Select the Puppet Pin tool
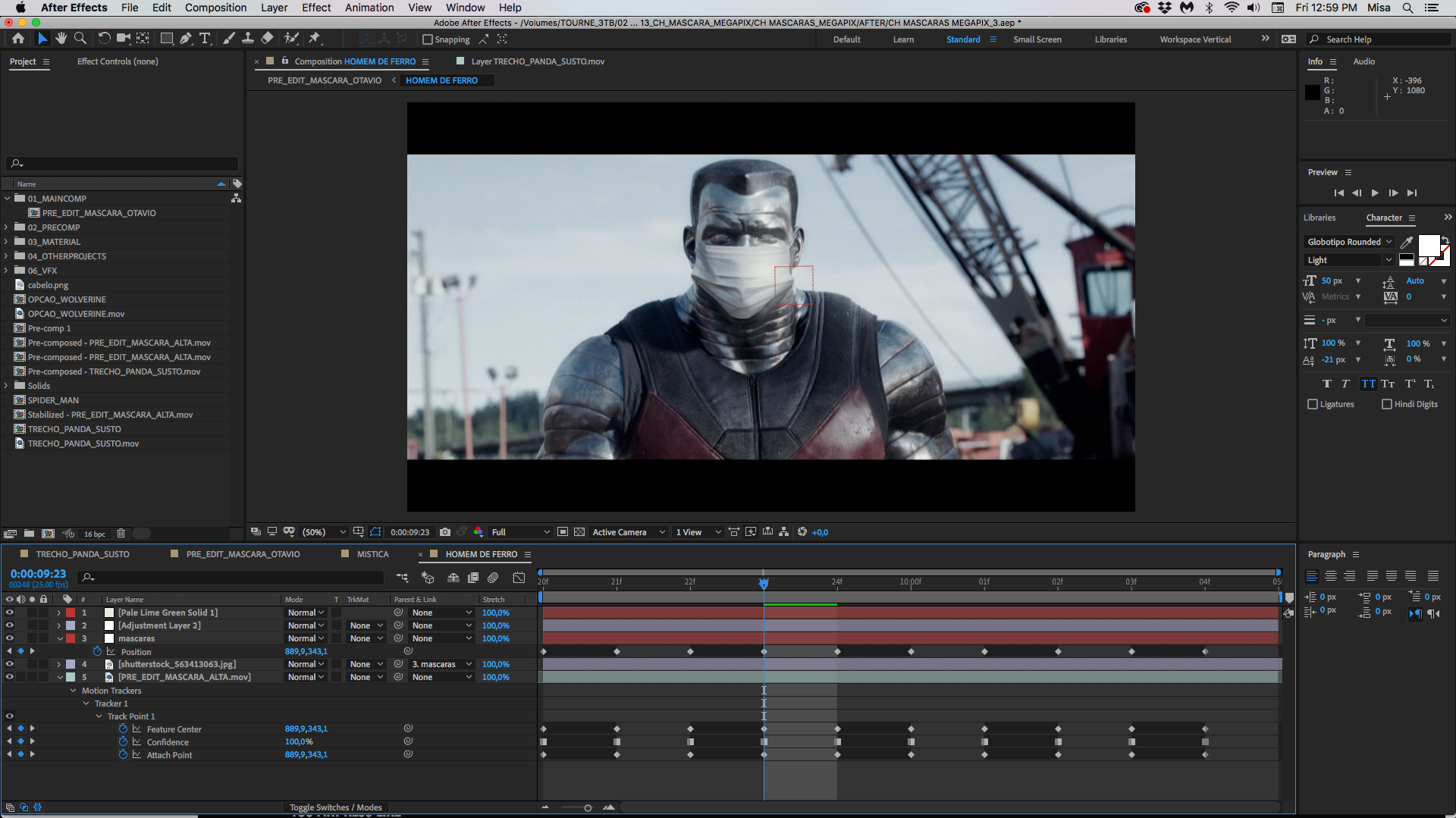The width and height of the screenshot is (1456, 818). tap(315, 39)
